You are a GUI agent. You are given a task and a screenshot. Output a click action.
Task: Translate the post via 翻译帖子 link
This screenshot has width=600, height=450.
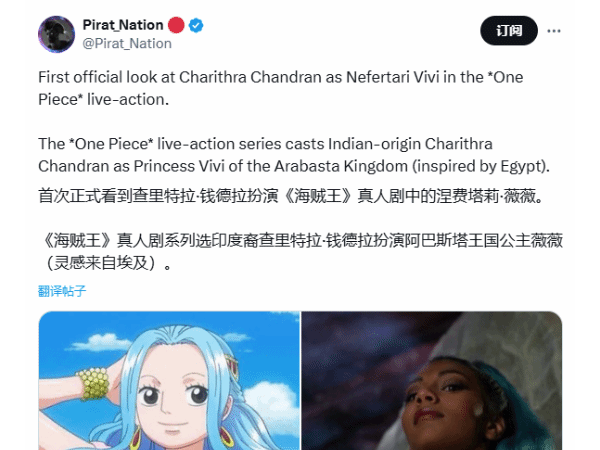point(62,291)
